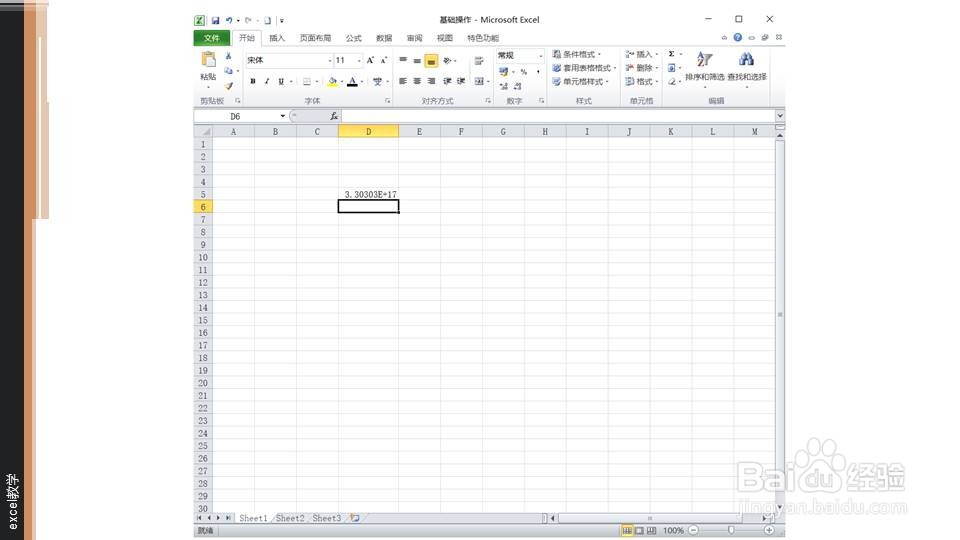
Task: Expand the formula bar chevron
Action: 779,116
